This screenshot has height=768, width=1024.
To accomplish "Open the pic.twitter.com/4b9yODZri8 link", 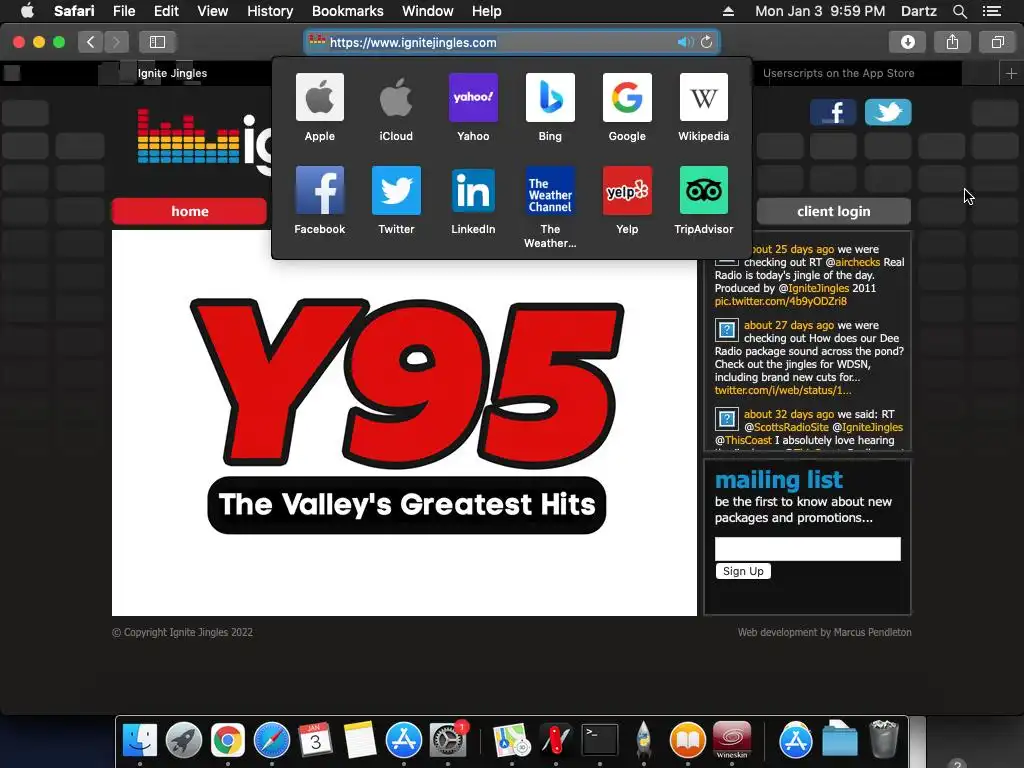I will [x=780, y=301].
